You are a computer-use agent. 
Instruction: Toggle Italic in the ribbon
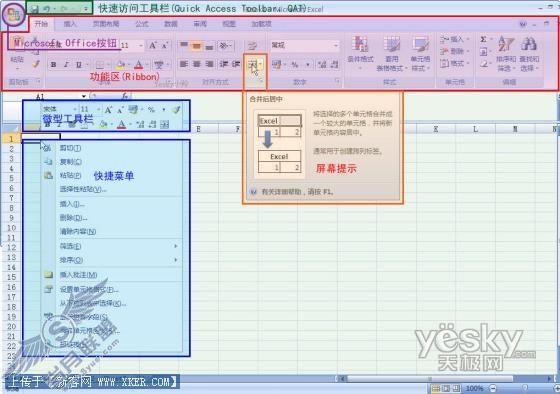click(x=66, y=65)
